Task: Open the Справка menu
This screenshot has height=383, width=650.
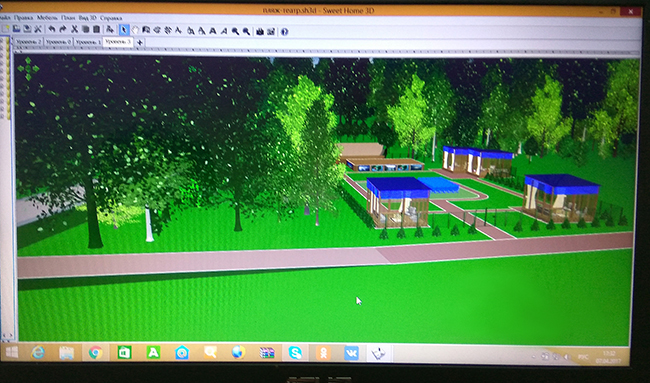Action: click(111, 19)
